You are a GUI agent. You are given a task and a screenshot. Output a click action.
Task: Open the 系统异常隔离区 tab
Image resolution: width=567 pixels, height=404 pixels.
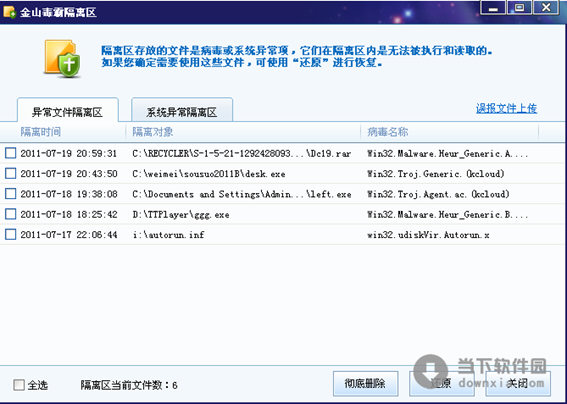pos(182,110)
